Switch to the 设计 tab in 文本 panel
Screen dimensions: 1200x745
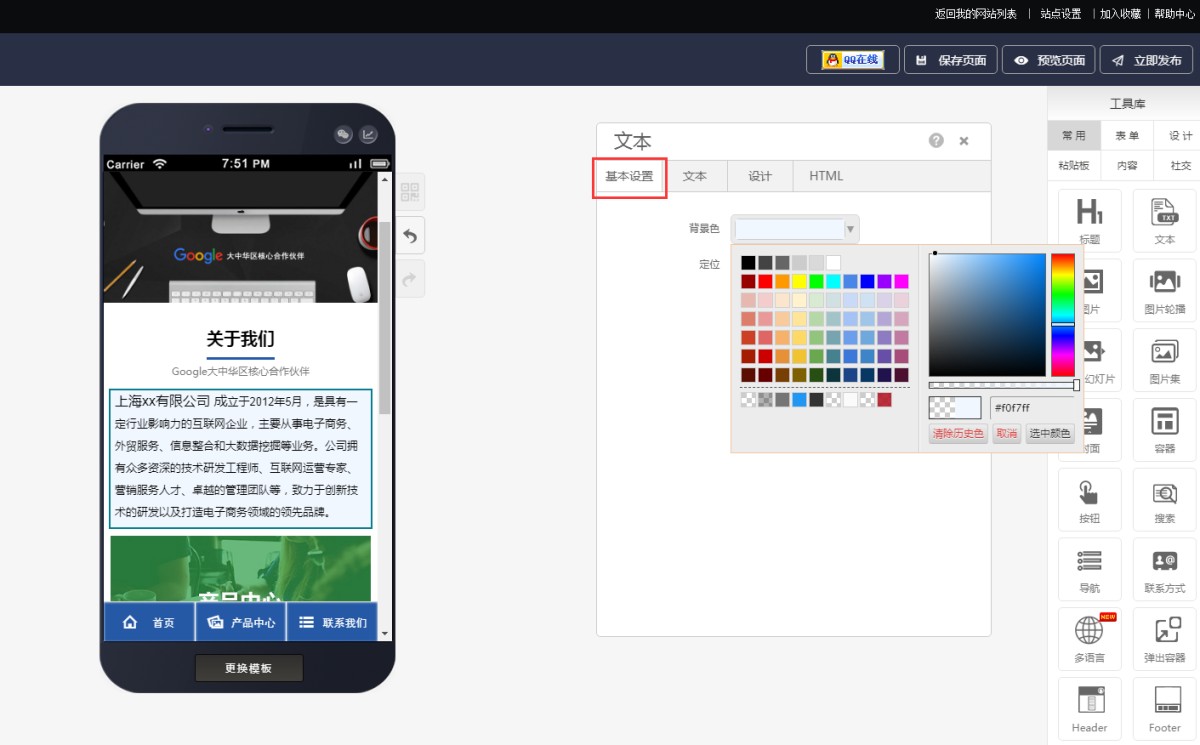tap(760, 176)
